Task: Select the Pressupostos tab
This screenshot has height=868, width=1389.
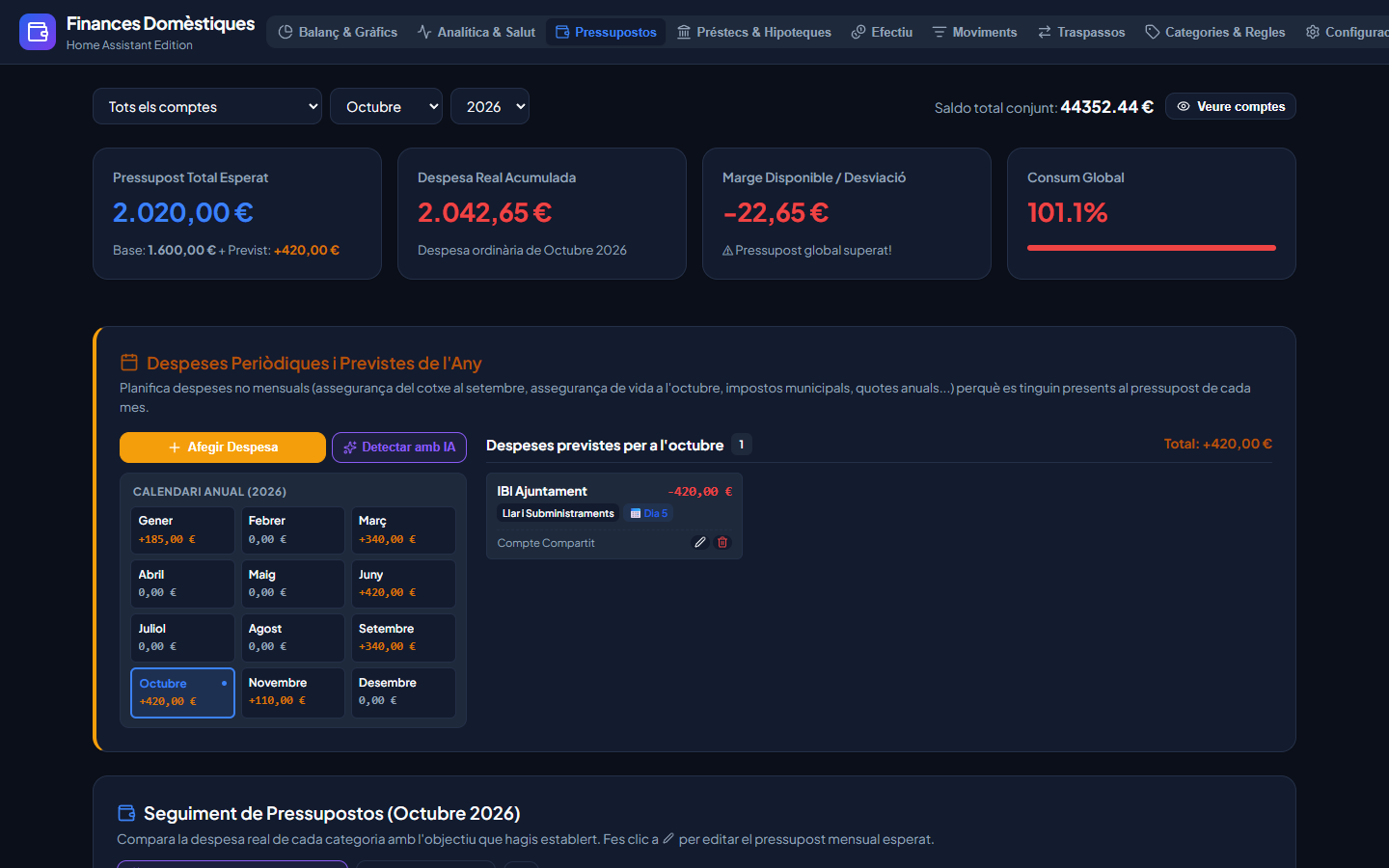Action: click(x=606, y=32)
